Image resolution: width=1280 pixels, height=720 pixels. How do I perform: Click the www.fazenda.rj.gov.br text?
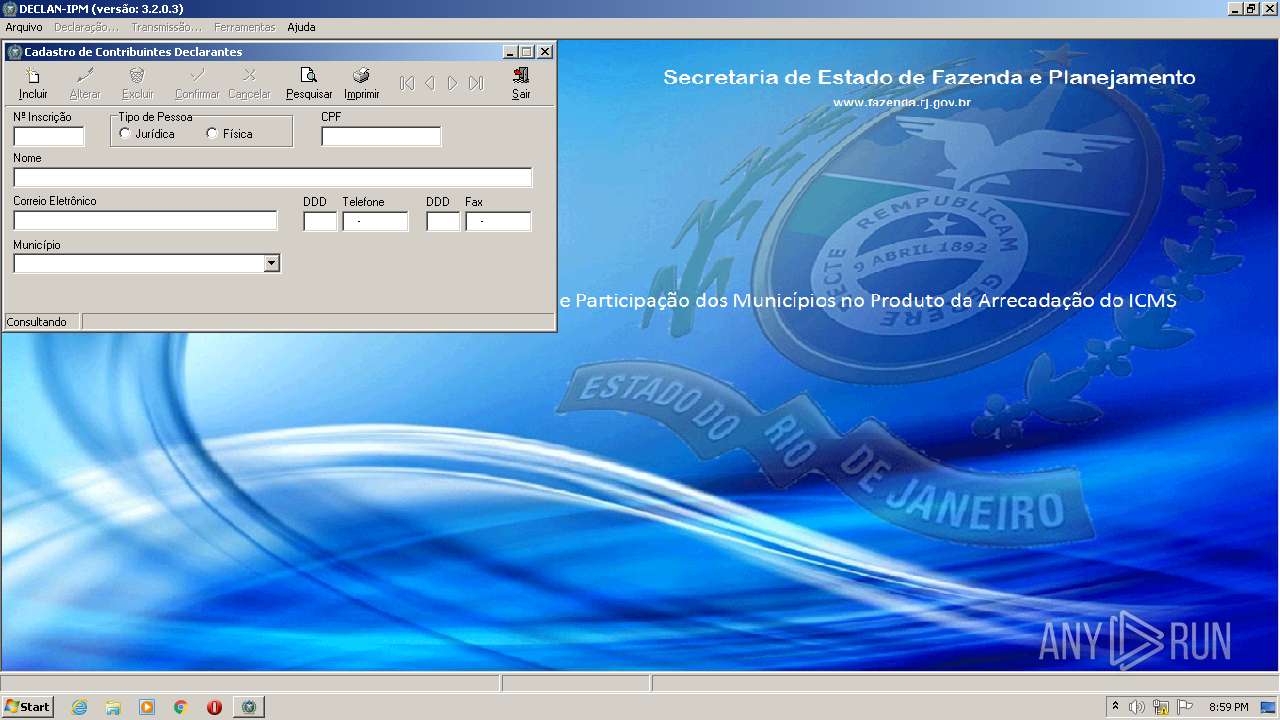901,103
